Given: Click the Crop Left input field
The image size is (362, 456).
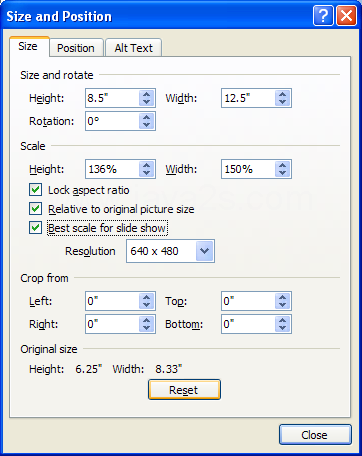Looking at the screenshot, I should pyautogui.click(x=112, y=301).
